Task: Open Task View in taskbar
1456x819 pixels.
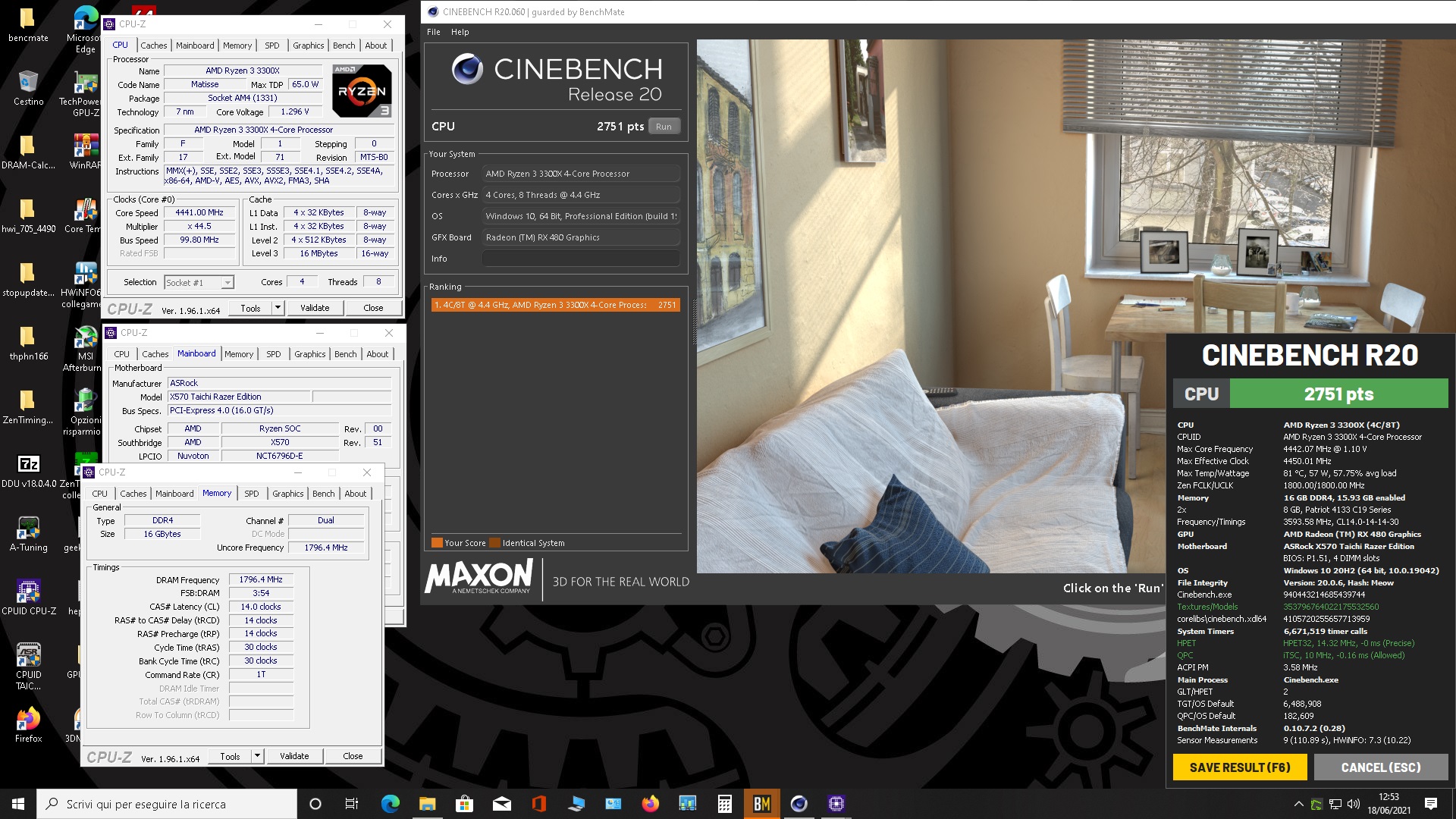Action: pyautogui.click(x=351, y=804)
